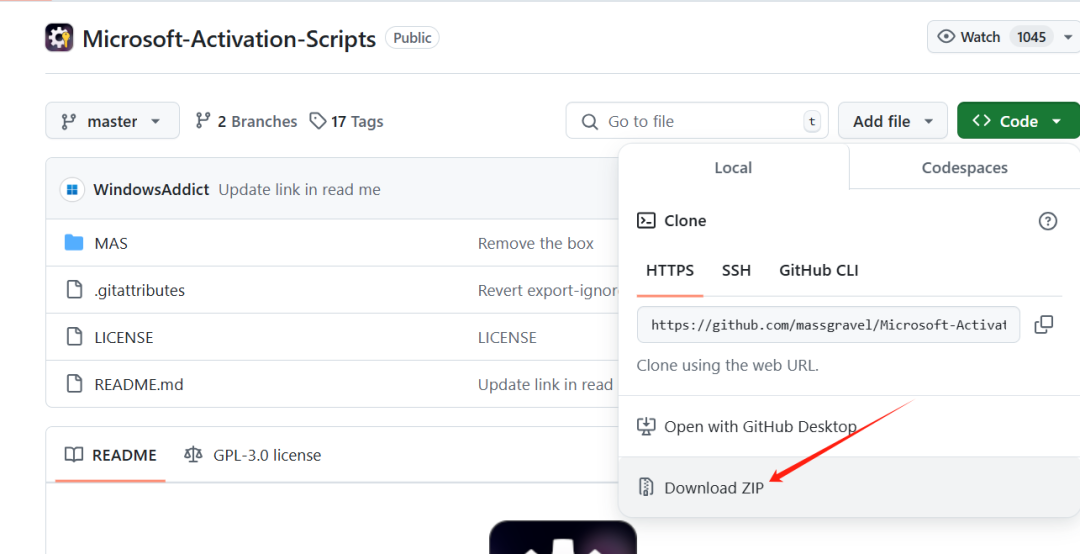The image size is (1080, 554).
Task: Open the .gitattributes file link
Action: click(x=139, y=290)
